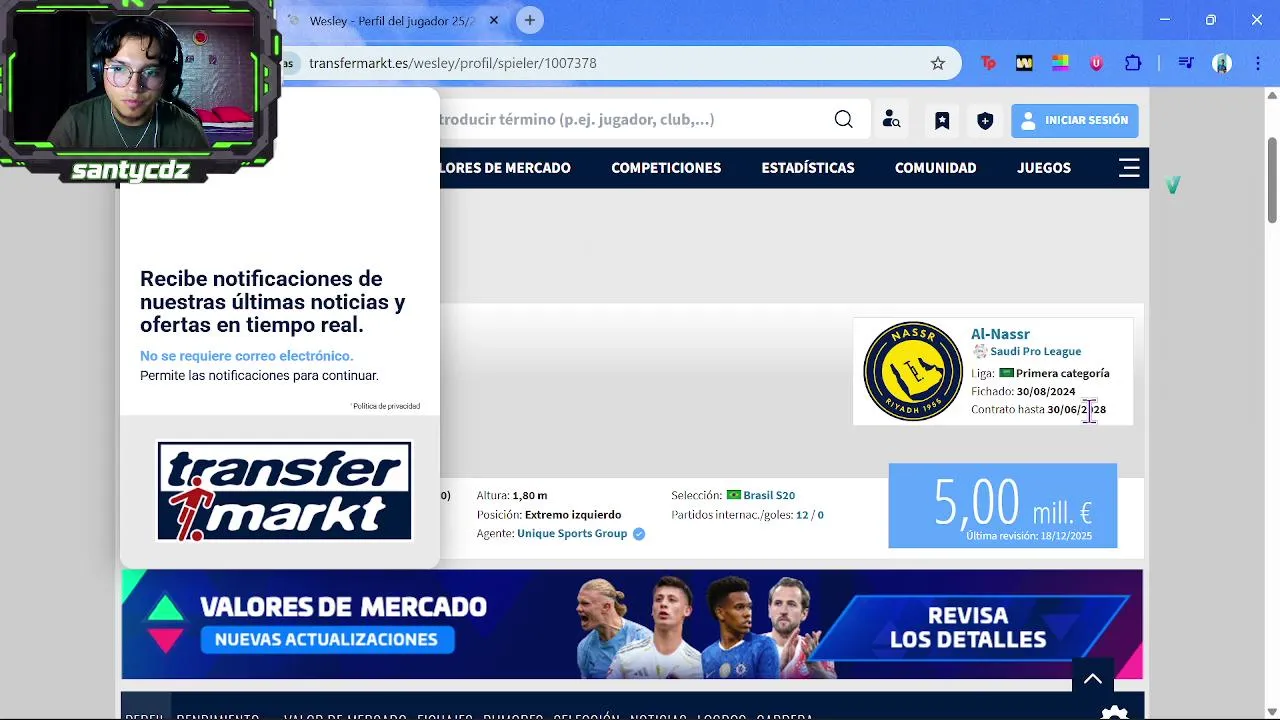Click the position text Extremo izquierdo
Viewport: 1280px width, 720px height.
[573, 515]
